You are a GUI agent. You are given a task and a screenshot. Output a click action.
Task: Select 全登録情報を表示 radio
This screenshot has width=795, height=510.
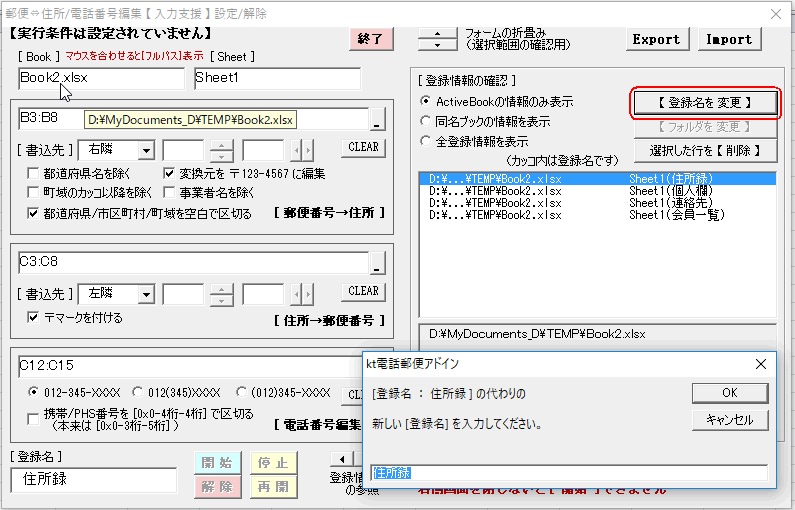click(x=425, y=141)
